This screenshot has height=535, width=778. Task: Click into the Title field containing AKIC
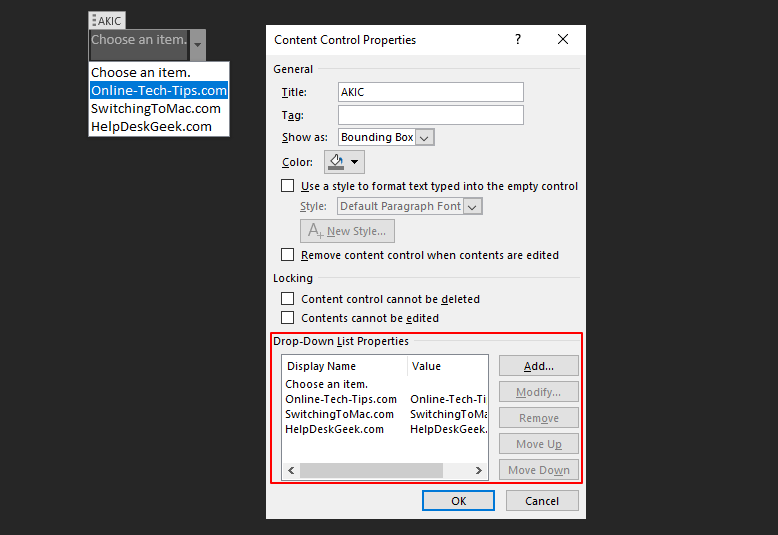[431, 92]
